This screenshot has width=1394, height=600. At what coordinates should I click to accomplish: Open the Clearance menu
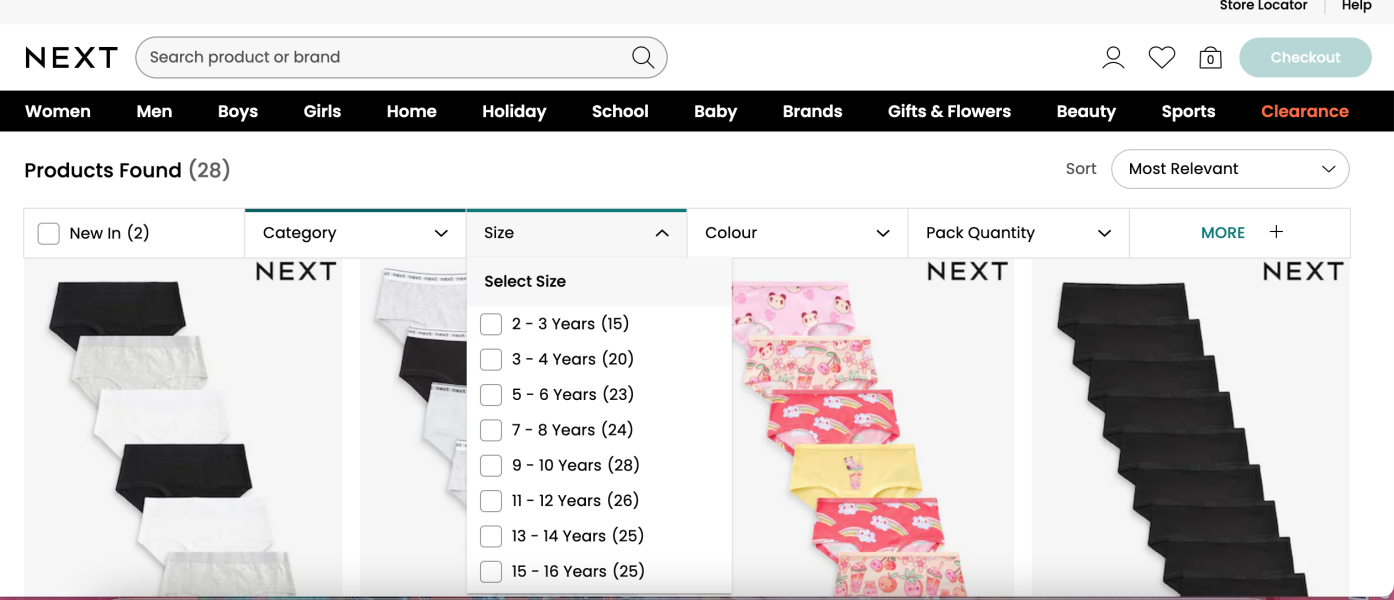(1305, 111)
